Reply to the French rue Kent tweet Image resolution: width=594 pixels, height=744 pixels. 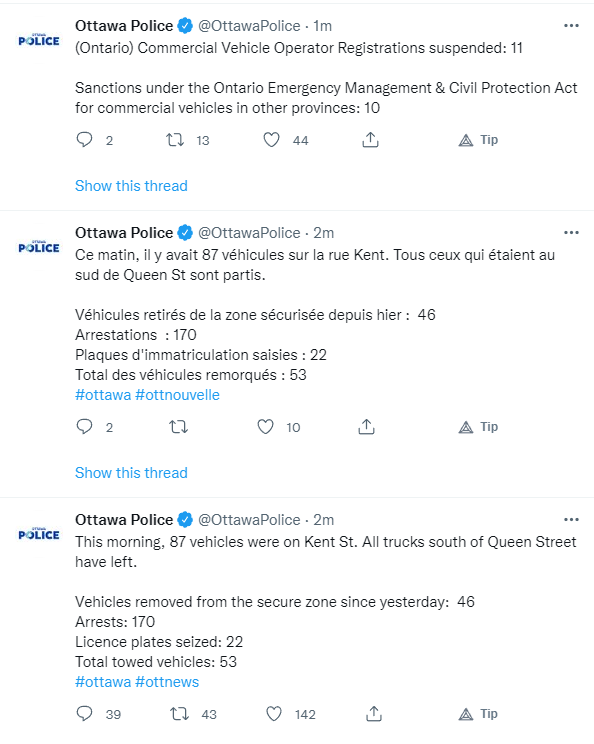pos(84,427)
